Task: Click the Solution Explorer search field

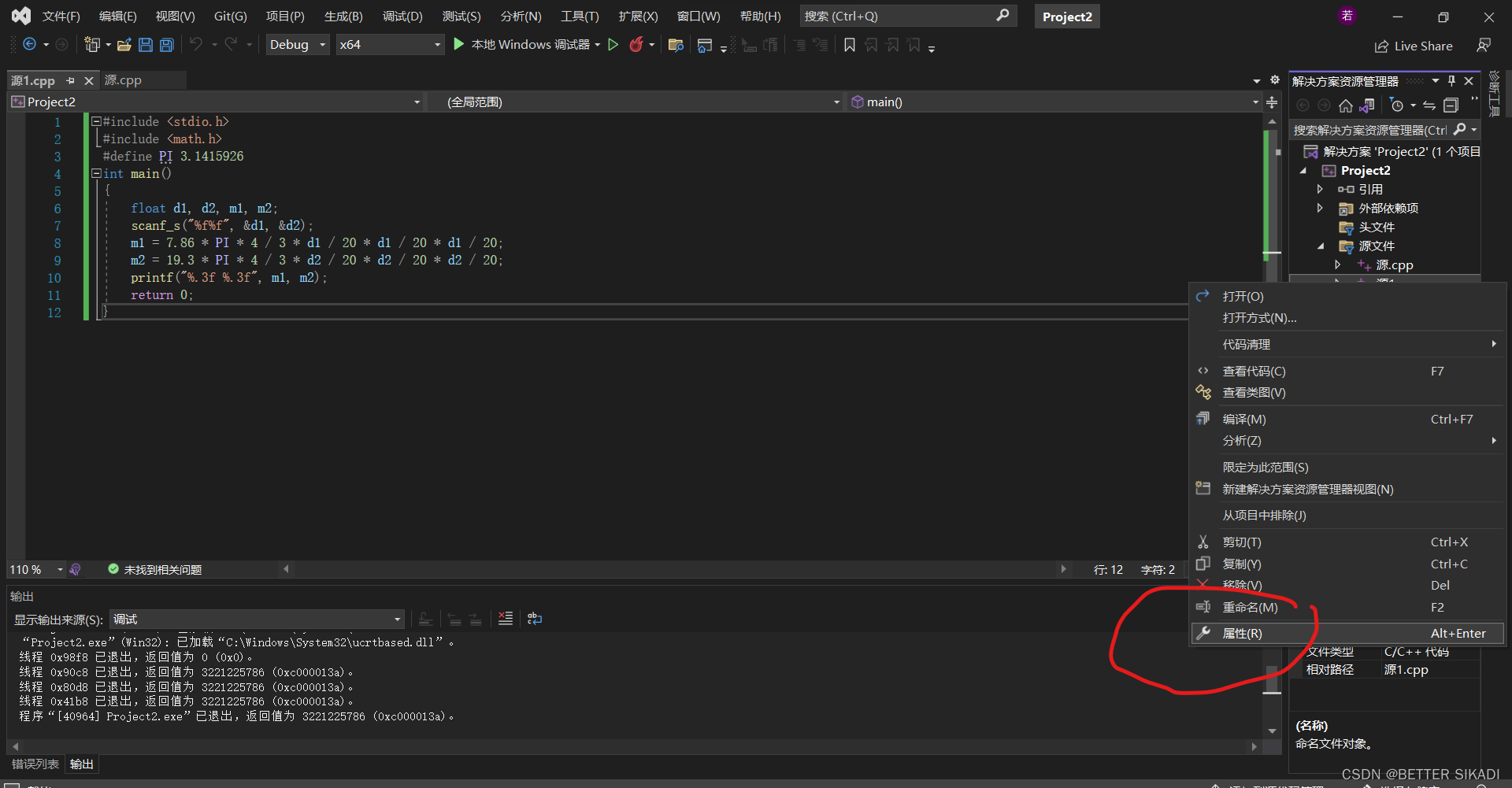Action: coord(1371,130)
